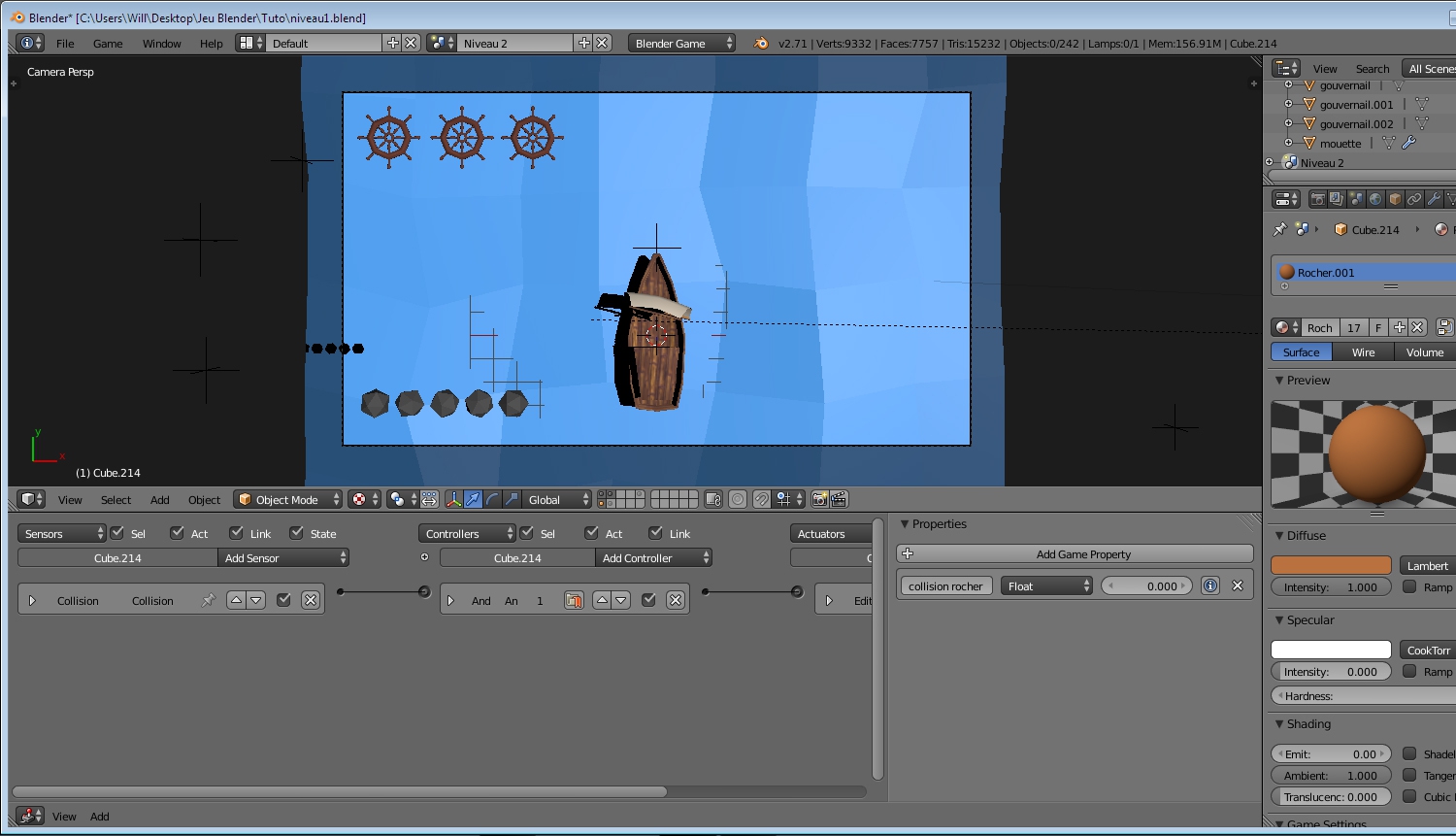The image size is (1456, 836).
Task: Open the Scene properties tab icon
Action: (x=1356, y=199)
